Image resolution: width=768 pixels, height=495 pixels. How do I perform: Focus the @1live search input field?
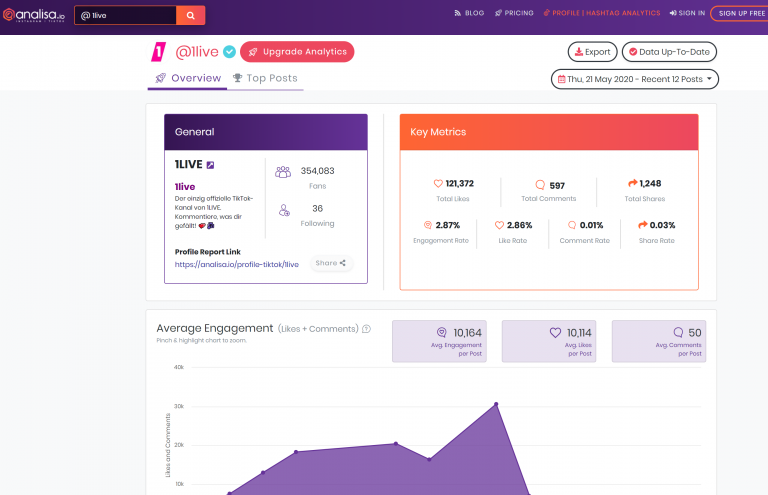(x=125, y=15)
